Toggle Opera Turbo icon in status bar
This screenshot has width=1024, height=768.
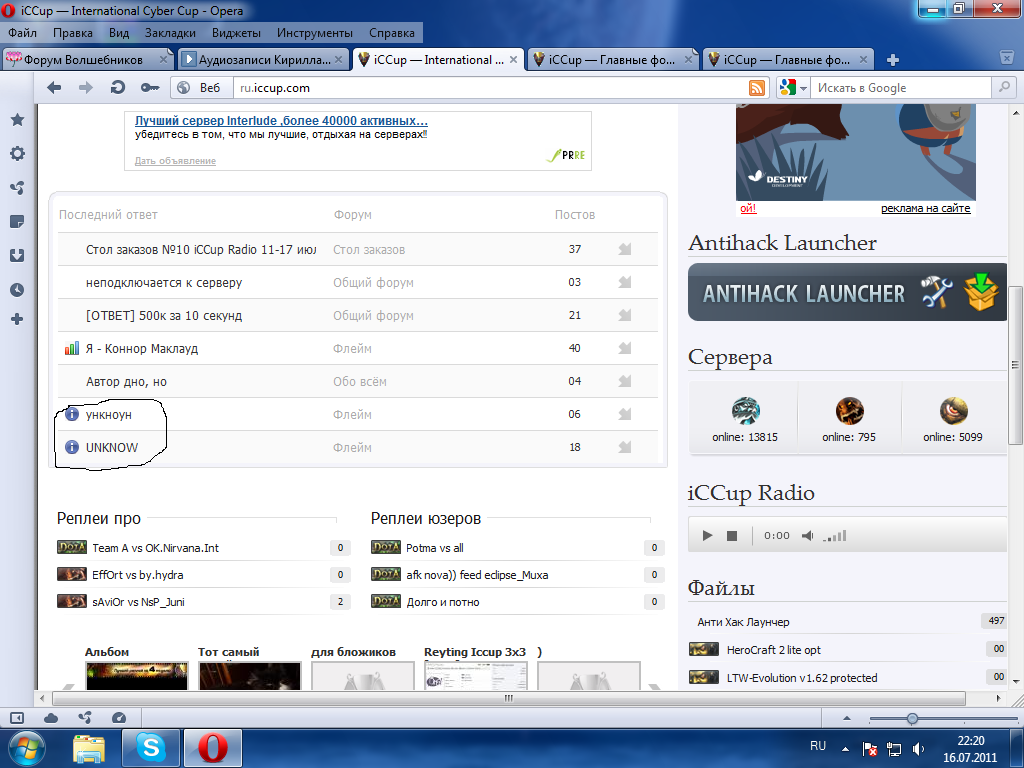tap(119, 718)
